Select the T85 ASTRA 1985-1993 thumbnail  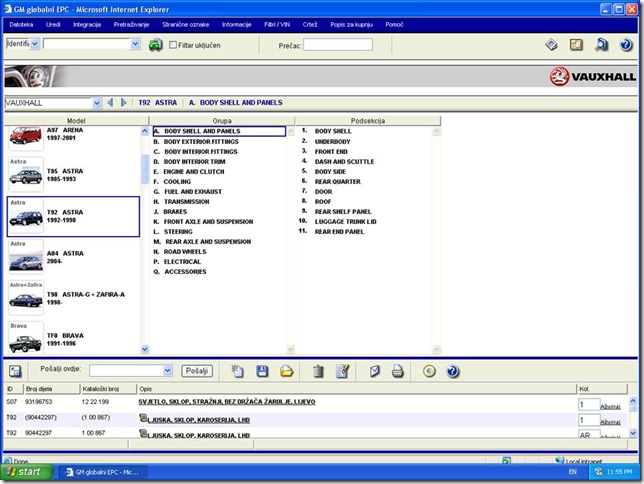pos(25,175)
